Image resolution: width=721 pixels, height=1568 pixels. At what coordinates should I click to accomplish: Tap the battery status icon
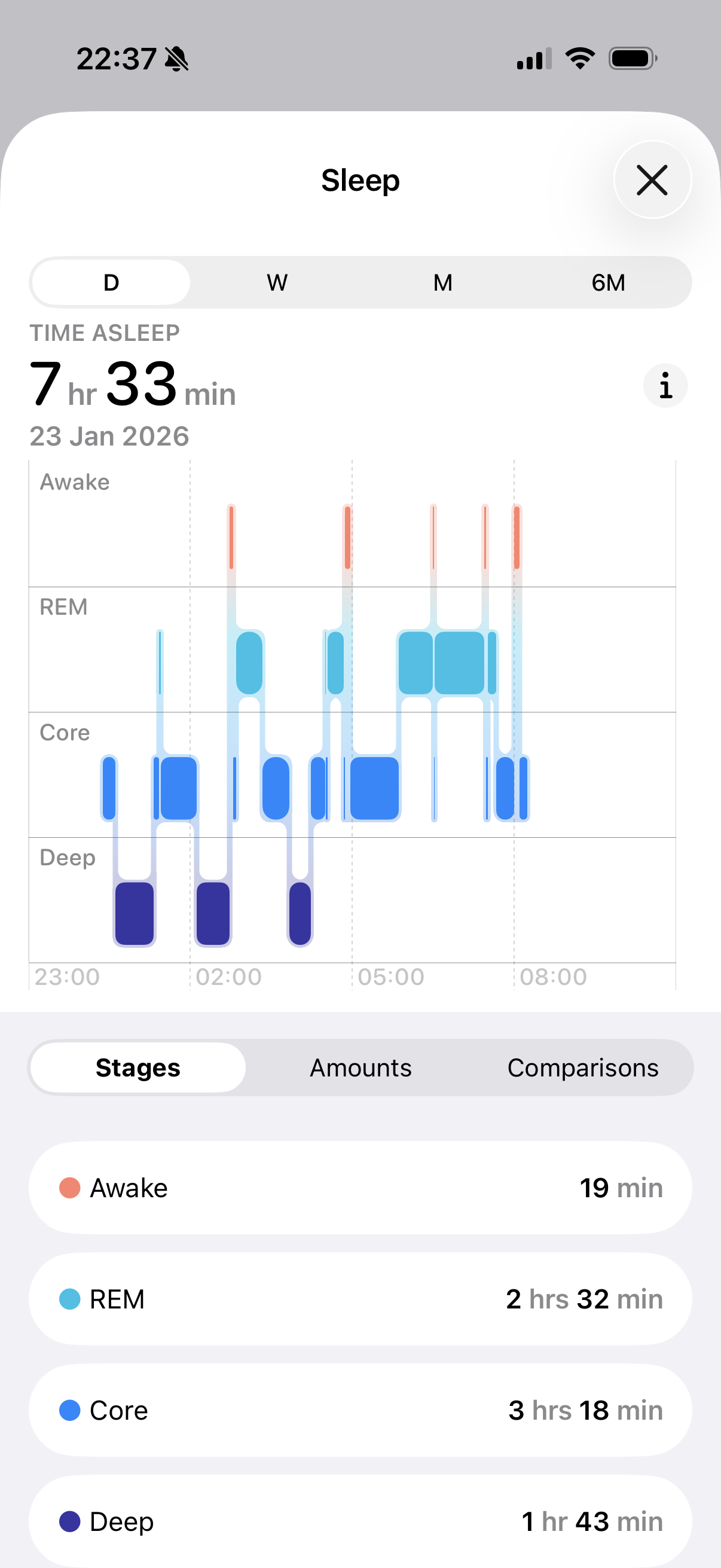coord(632,59)
